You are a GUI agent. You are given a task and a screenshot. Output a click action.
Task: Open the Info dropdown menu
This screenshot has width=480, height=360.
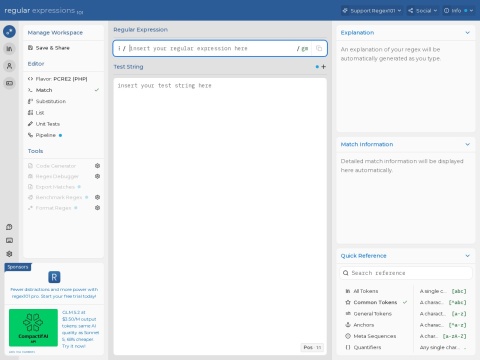(x=458, y=11)
